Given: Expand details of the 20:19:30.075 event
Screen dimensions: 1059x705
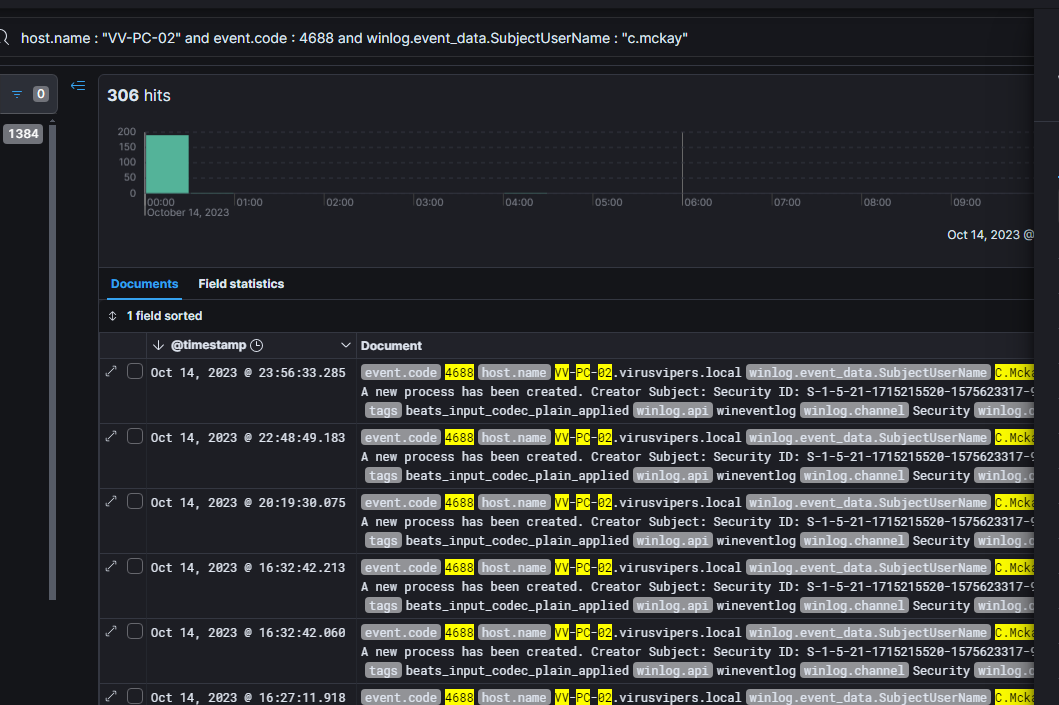Looking at the screenshot, I should (111, 502).
